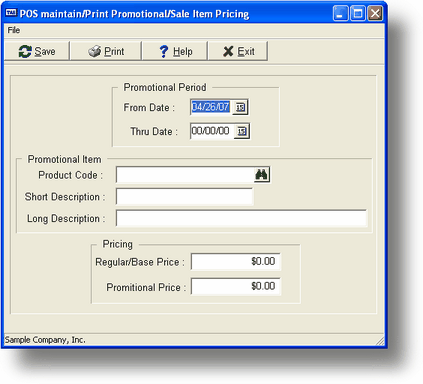This screenshot has width=423, height=384.
Task: Click into the Thru Date field
Action: click(212, 131)
